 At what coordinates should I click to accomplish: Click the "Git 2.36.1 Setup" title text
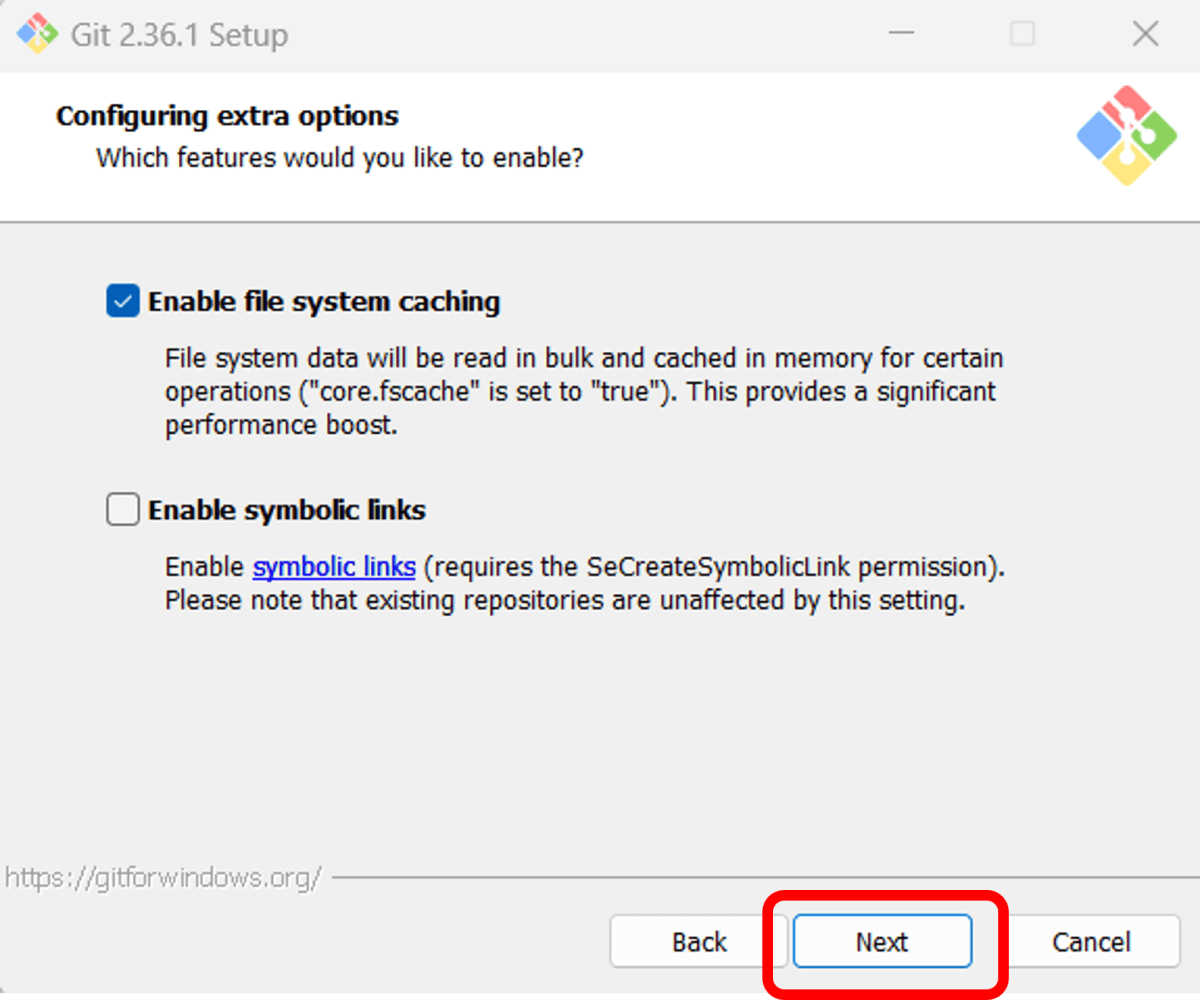pos(179,36)
